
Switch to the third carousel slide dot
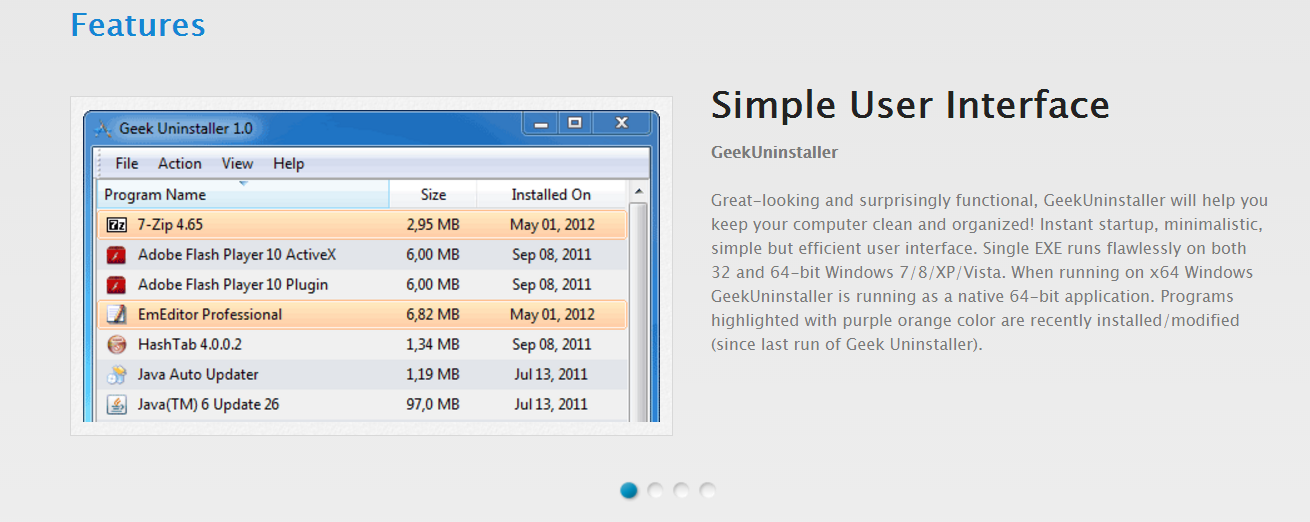[x=681, y=490]
